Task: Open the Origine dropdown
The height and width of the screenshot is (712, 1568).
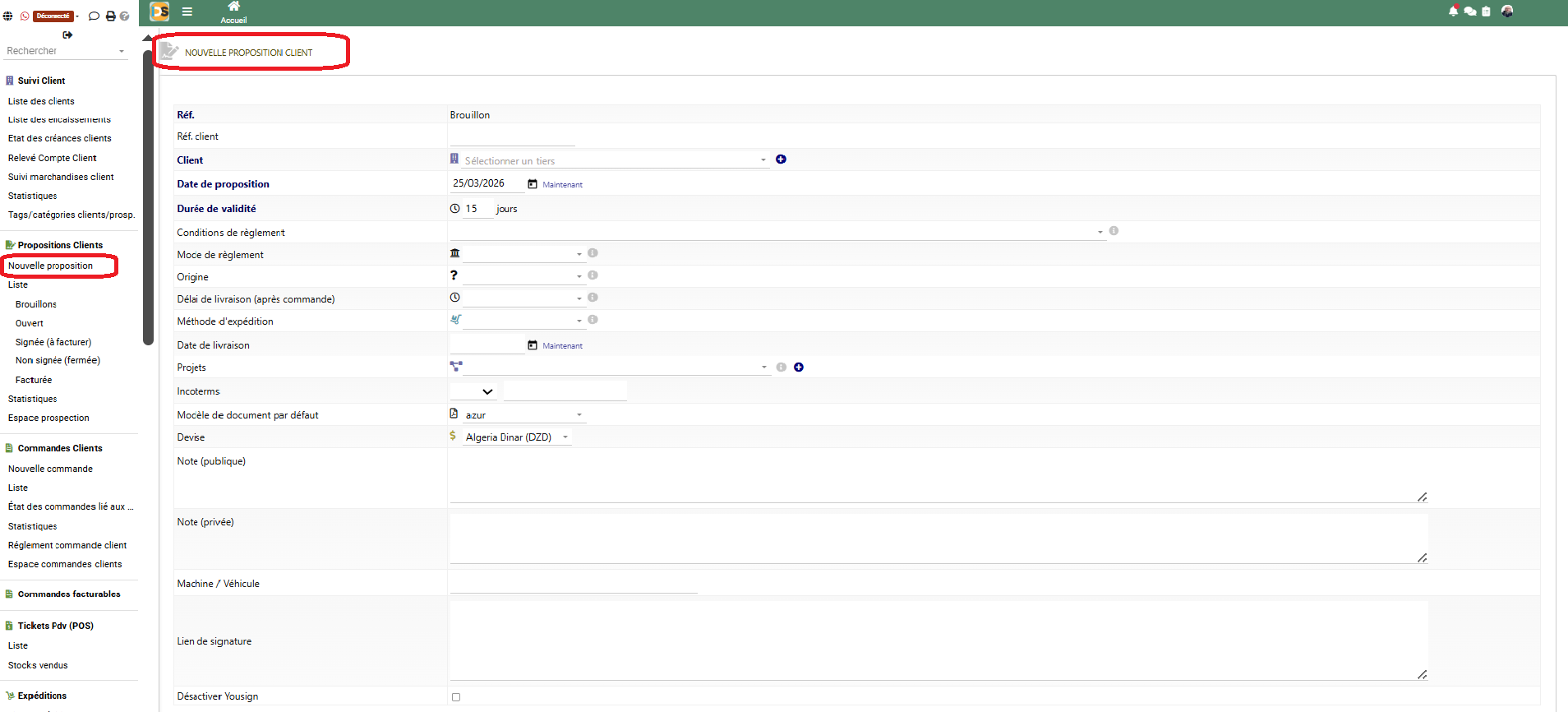Action: coord(523,276)
